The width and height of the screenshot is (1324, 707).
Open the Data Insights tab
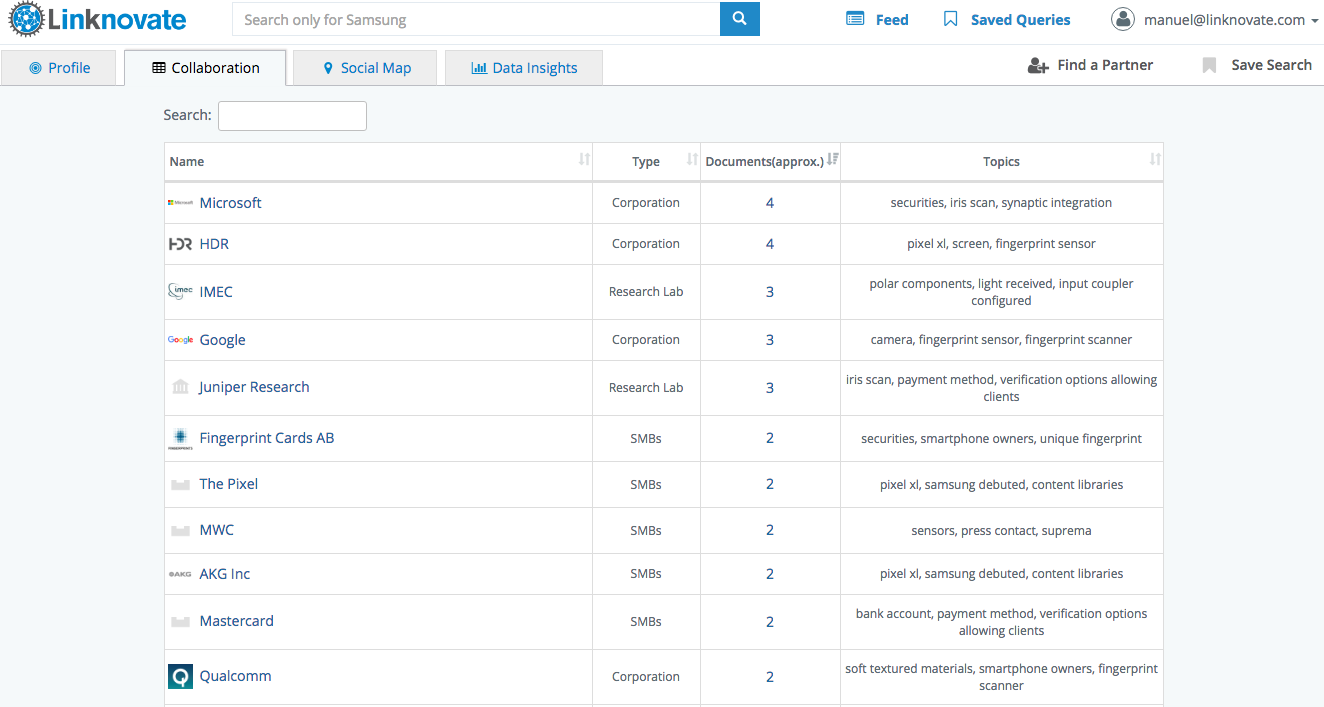tap(524, 68)
